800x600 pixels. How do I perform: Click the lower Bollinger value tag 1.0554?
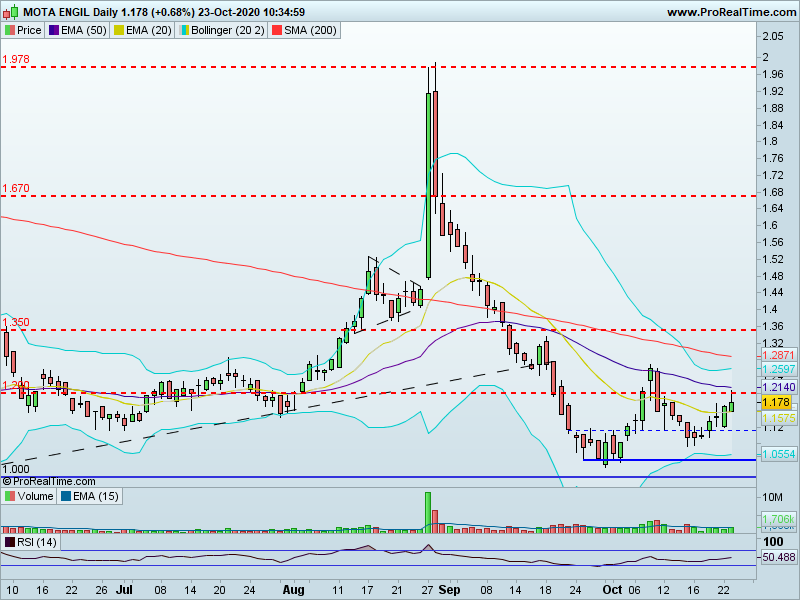point(779,454)
